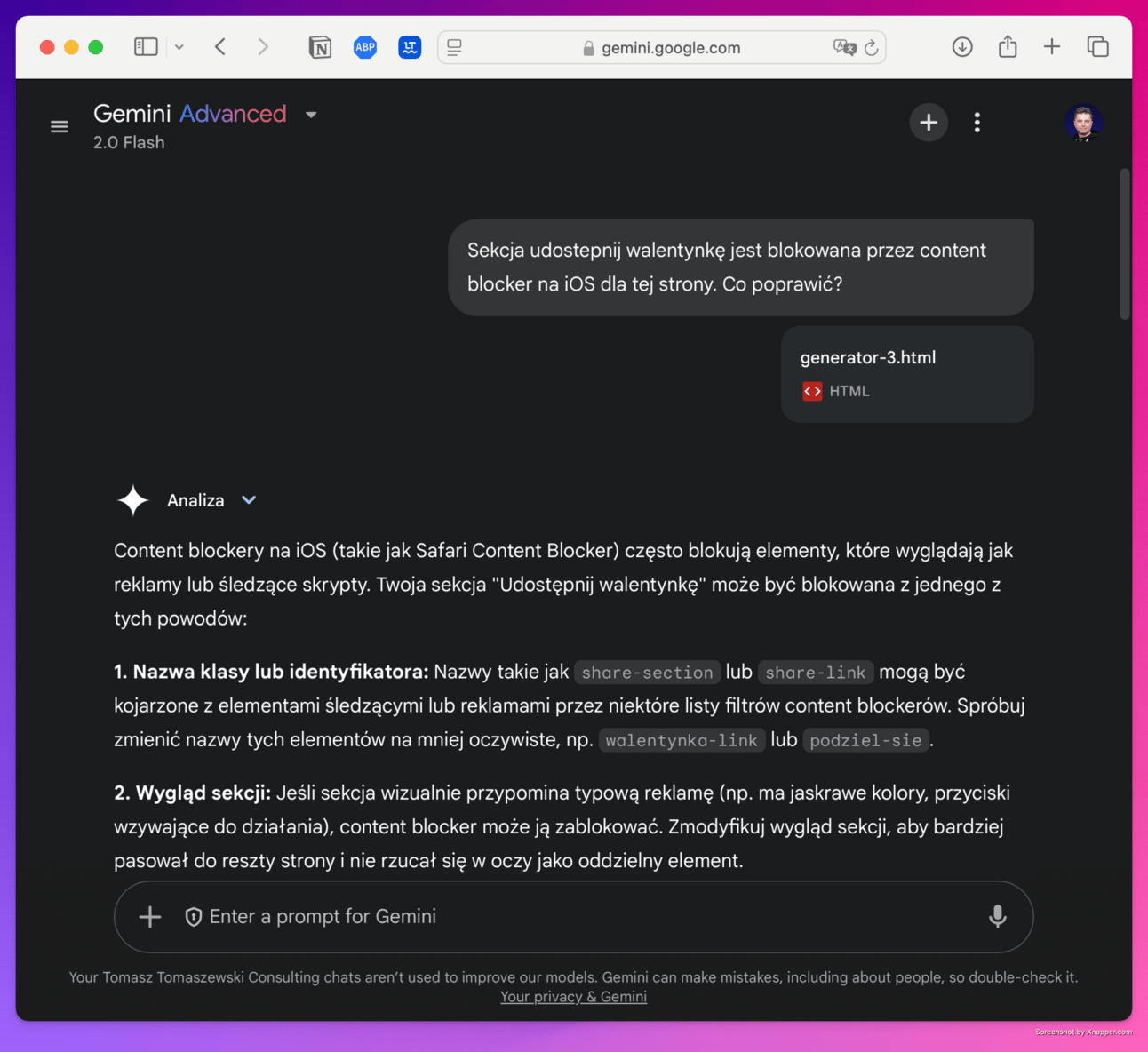The image size is (1148, 1052).
Task: Translate this page from address bar
Action: tap(844, 48)
